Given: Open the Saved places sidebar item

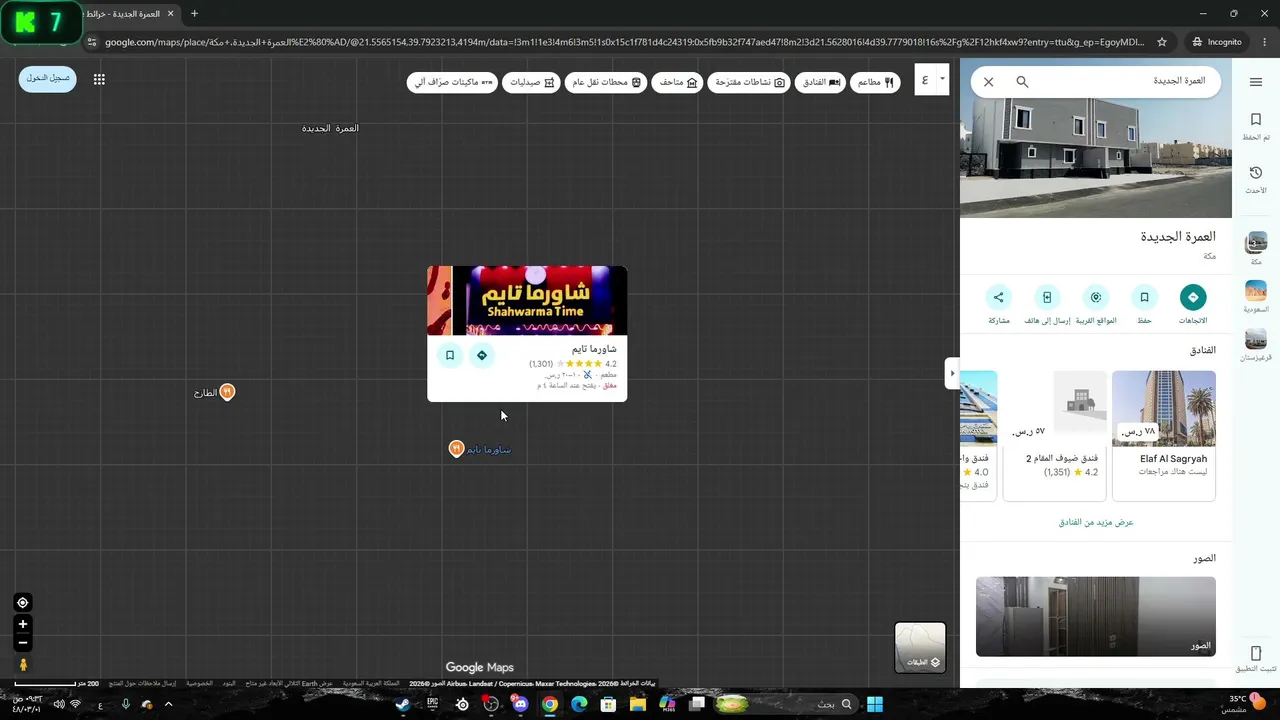Looking at the screenshot, I should click(1256, 126).
